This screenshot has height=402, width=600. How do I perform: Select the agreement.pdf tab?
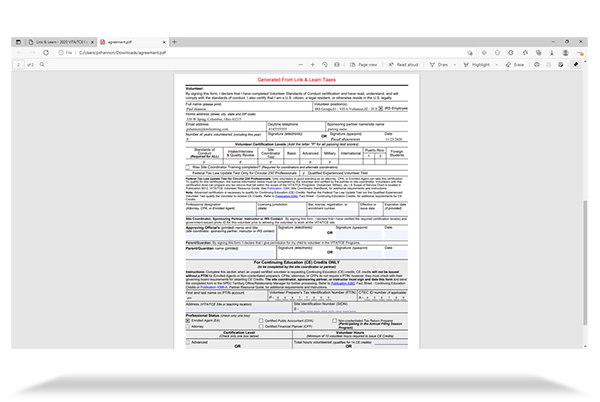coord(132,42)
